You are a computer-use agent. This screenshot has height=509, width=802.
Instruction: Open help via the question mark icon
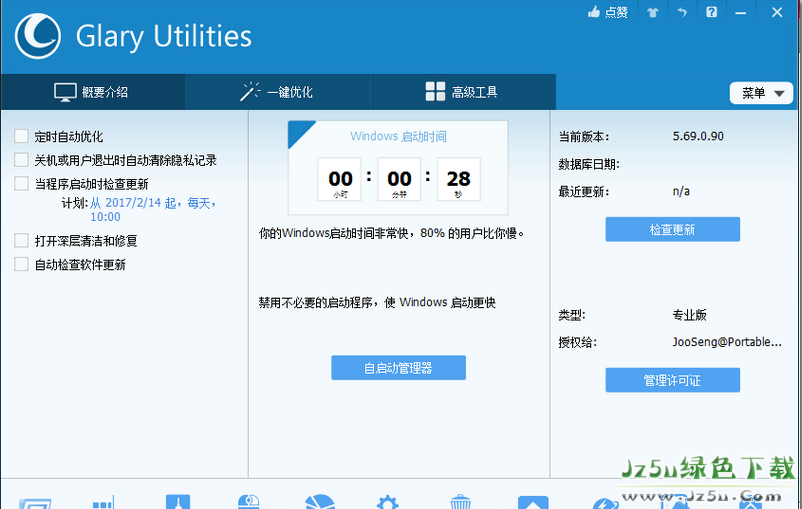(711, 12)
